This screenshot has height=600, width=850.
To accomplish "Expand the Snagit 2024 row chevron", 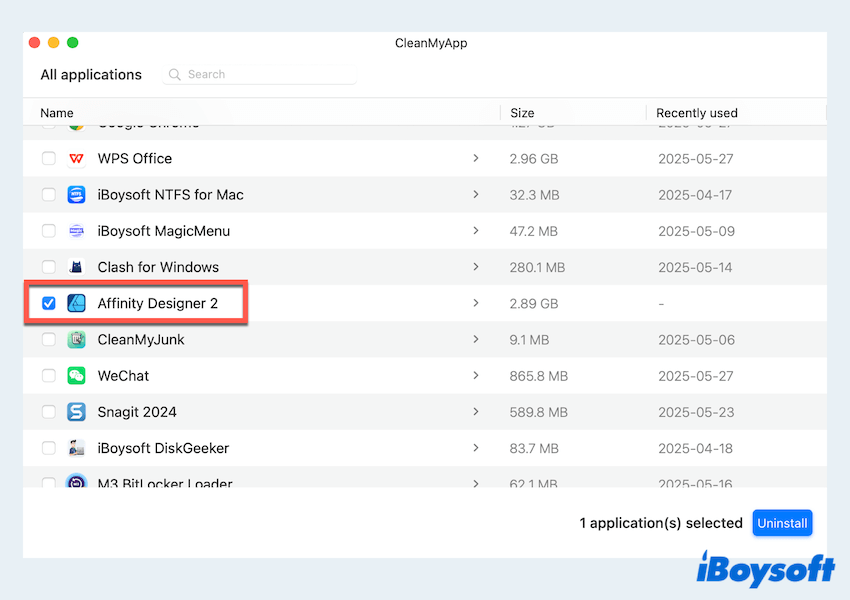I will (x=475, y=412).
